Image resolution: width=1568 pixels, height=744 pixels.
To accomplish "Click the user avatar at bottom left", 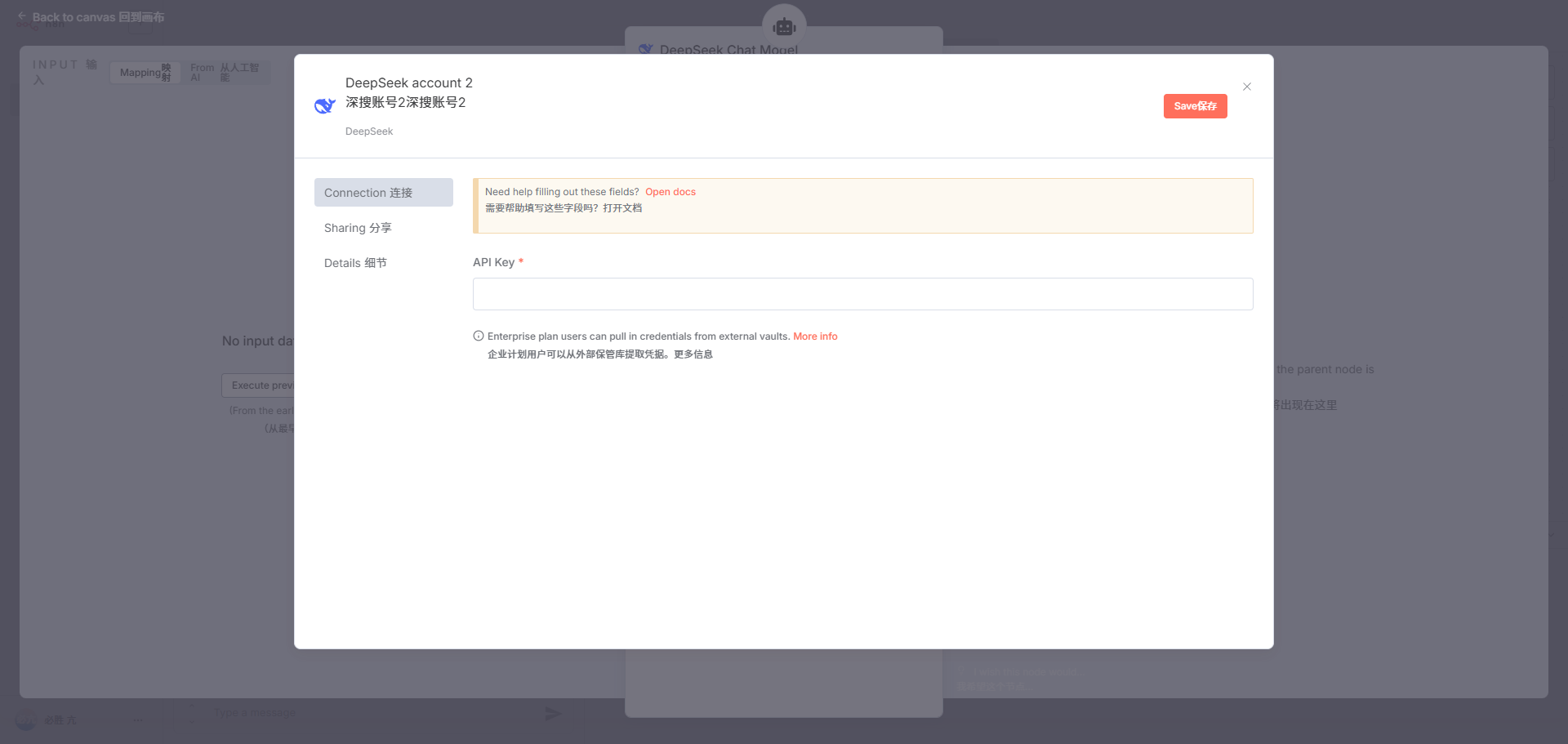I will [26, 720].
